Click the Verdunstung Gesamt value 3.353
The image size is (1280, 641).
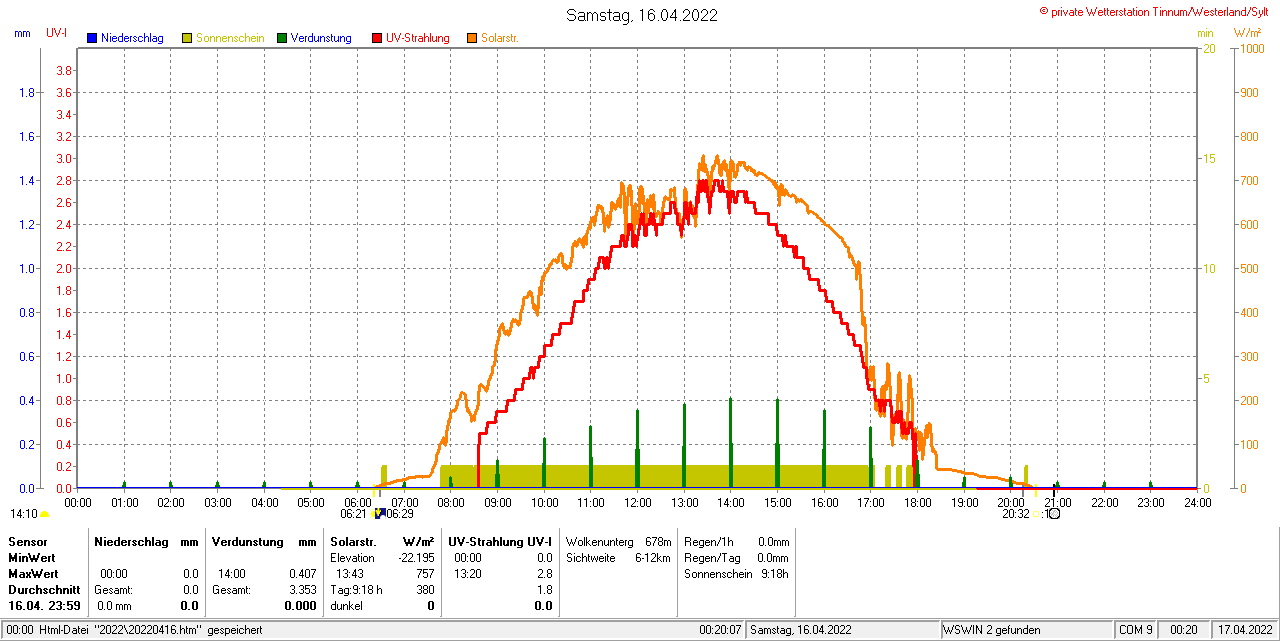(302, 590)
